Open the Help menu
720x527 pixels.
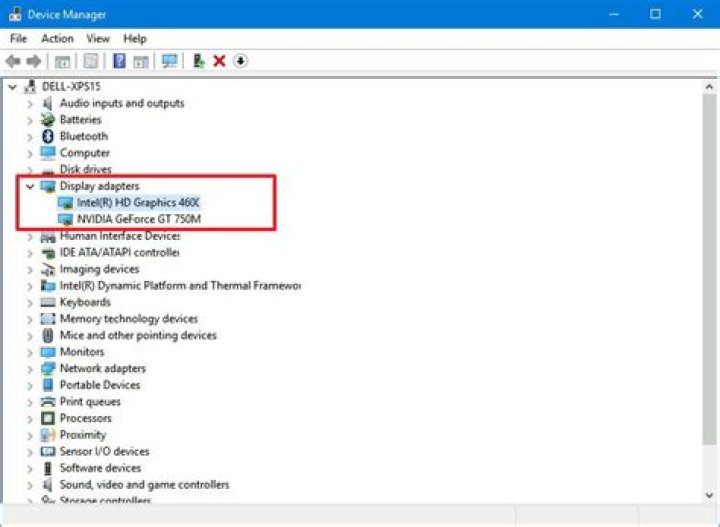(x=135, y=39)
